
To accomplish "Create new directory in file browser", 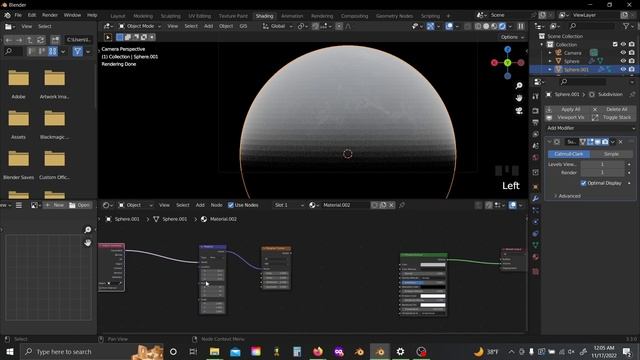I will [x=55, y=40].
